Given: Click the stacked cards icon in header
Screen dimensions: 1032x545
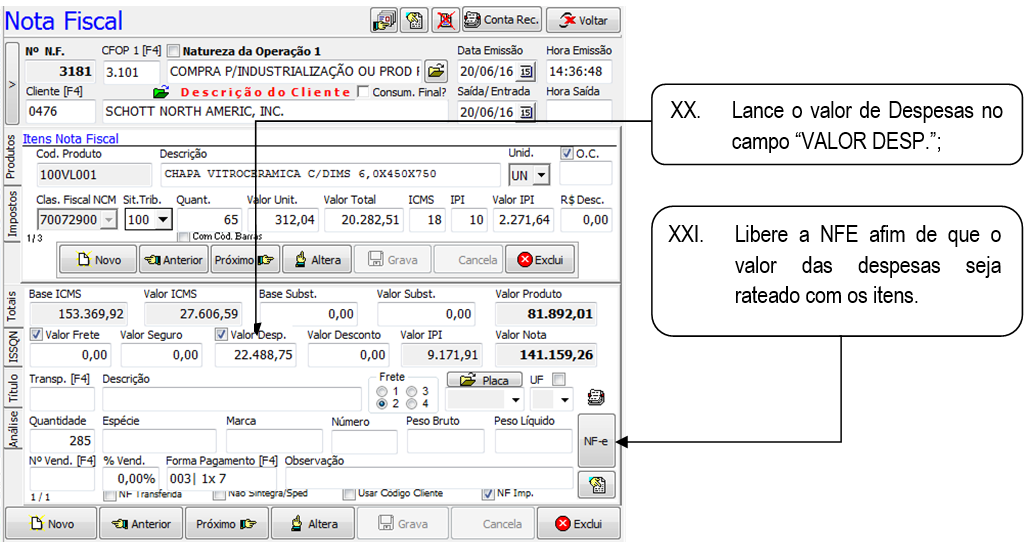Looking at the screenshot, I should [383, 20].
